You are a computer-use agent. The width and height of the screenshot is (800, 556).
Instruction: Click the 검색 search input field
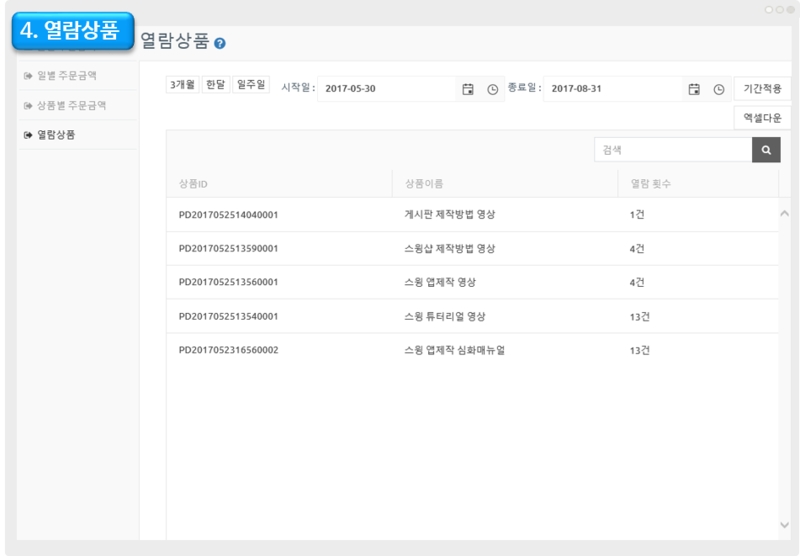pyautogui.click(x=672, y=150)
